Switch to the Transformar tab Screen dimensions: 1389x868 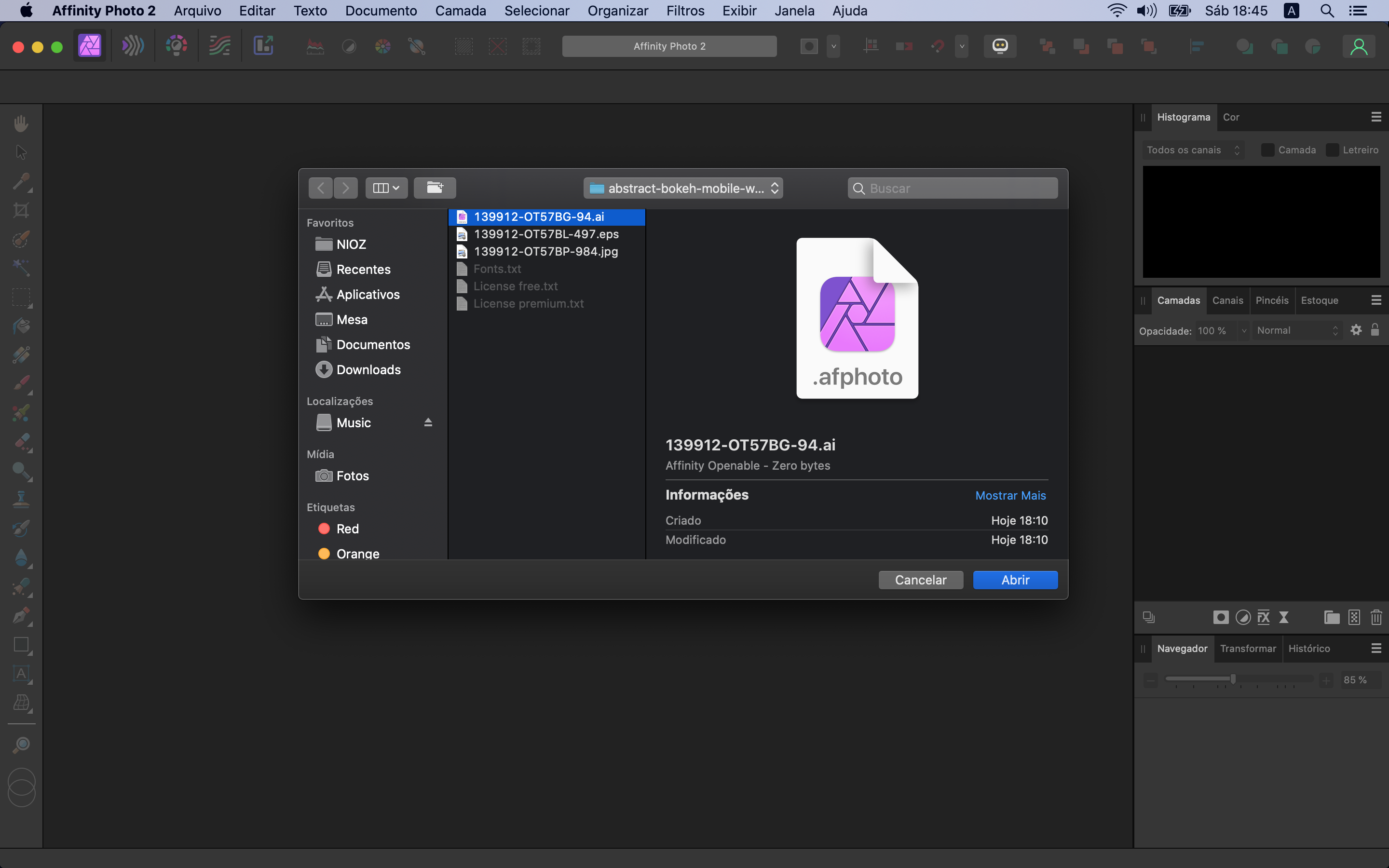1248,648
